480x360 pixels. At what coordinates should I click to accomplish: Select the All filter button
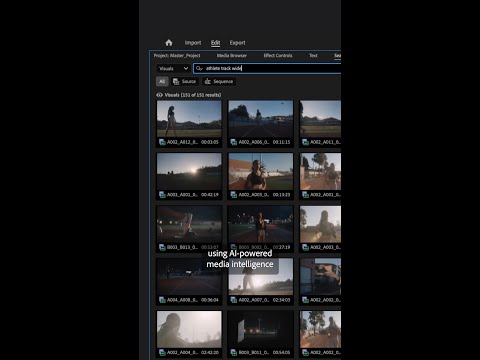162,81
